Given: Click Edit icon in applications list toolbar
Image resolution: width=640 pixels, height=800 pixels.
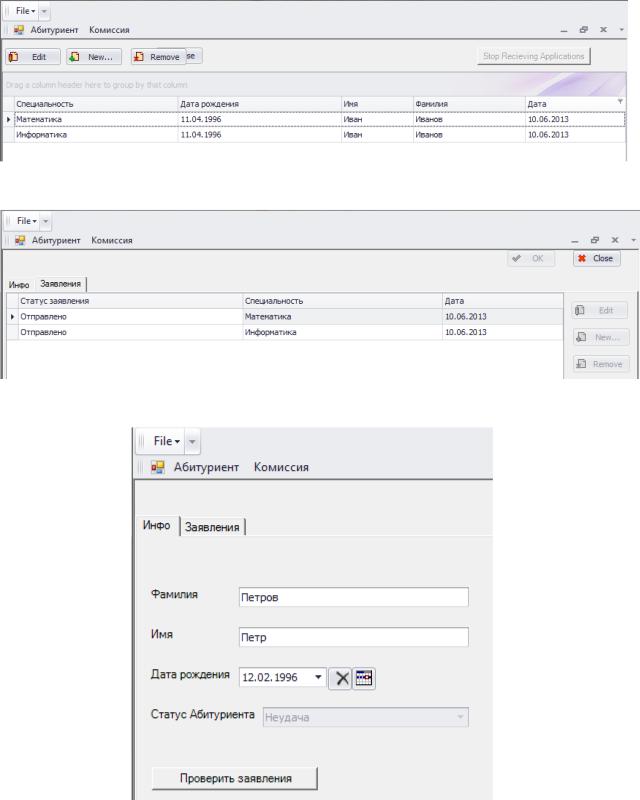Looking at the screenshot, I should click(x=14, y=57).
